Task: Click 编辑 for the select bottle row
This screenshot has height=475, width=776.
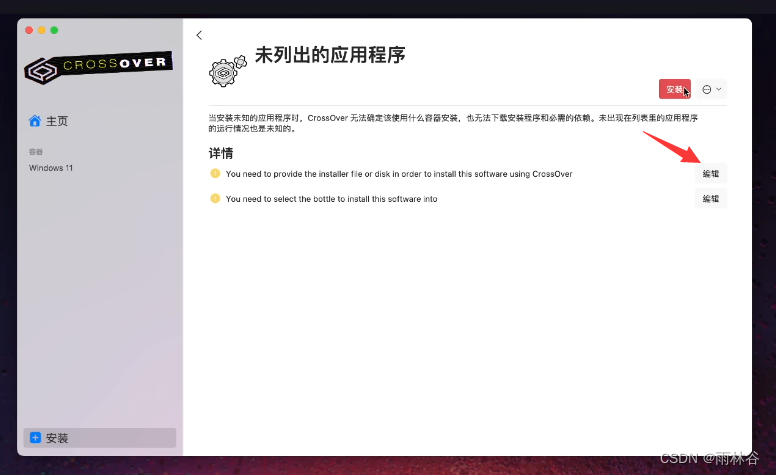Action: point(711,198)
